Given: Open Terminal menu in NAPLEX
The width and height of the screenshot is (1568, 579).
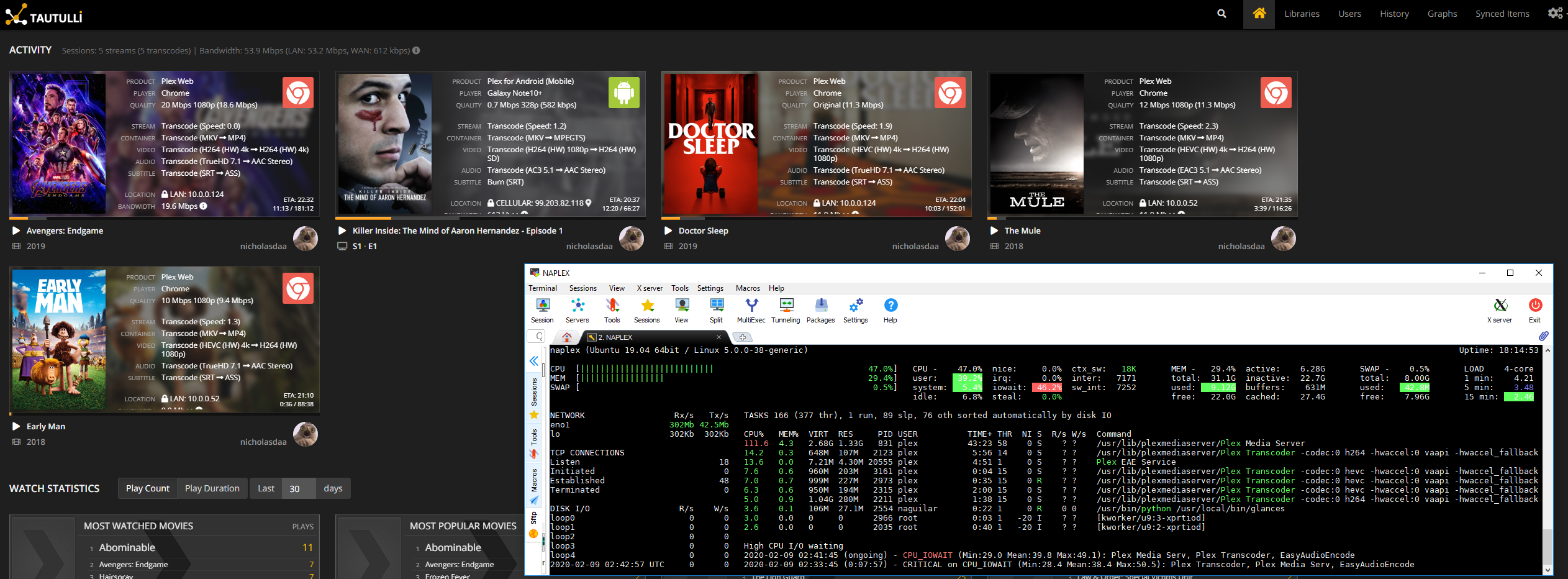Looking at the screenshot, I should click(x=543, y=288).
